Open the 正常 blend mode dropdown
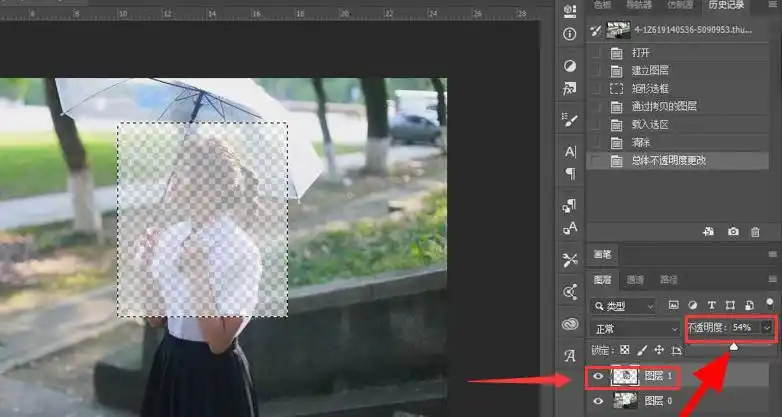782x417 pixels. pyautogui.click(x=635, y=328)
